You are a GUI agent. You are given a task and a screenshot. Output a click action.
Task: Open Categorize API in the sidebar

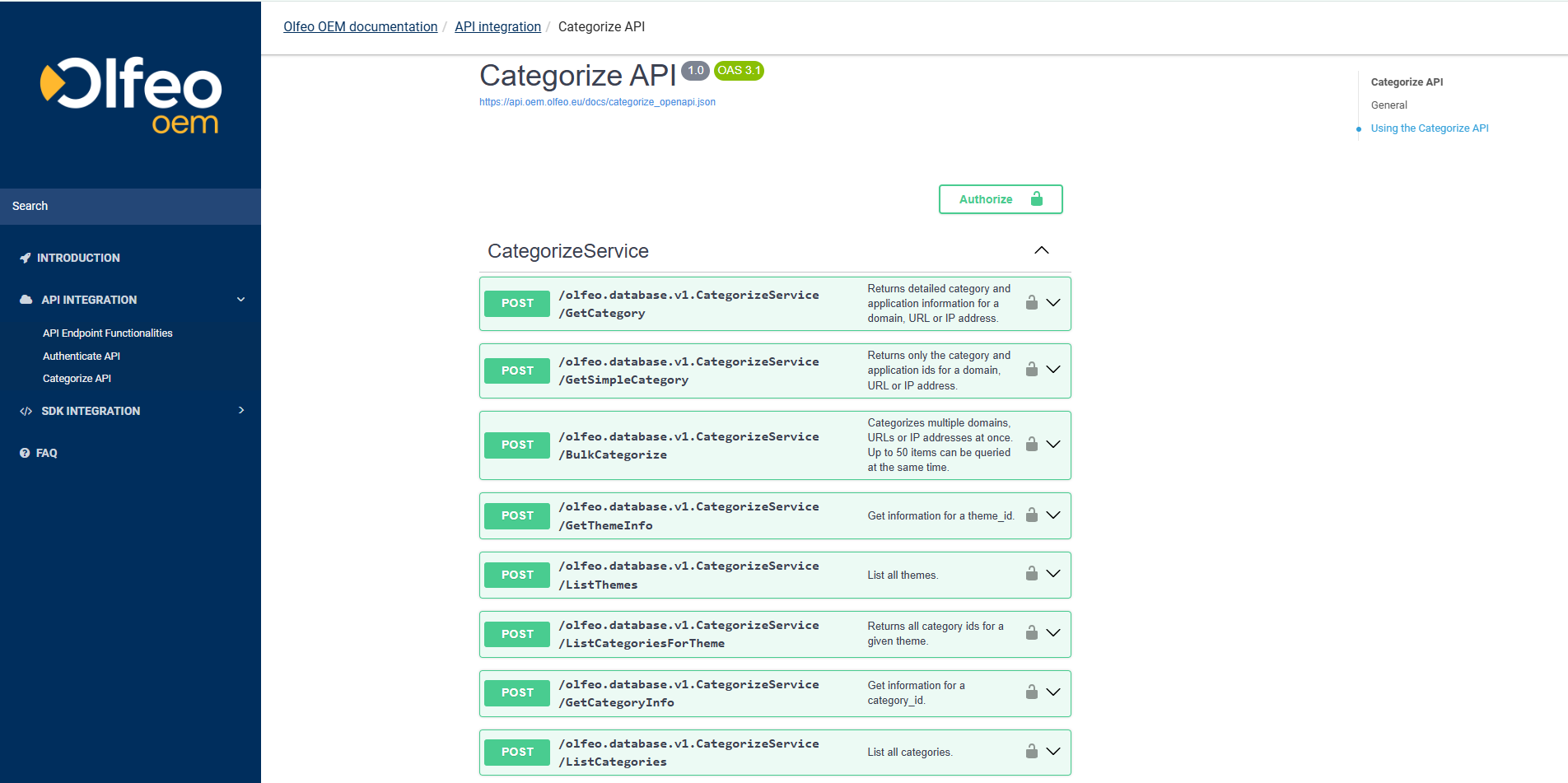point(77,379)
